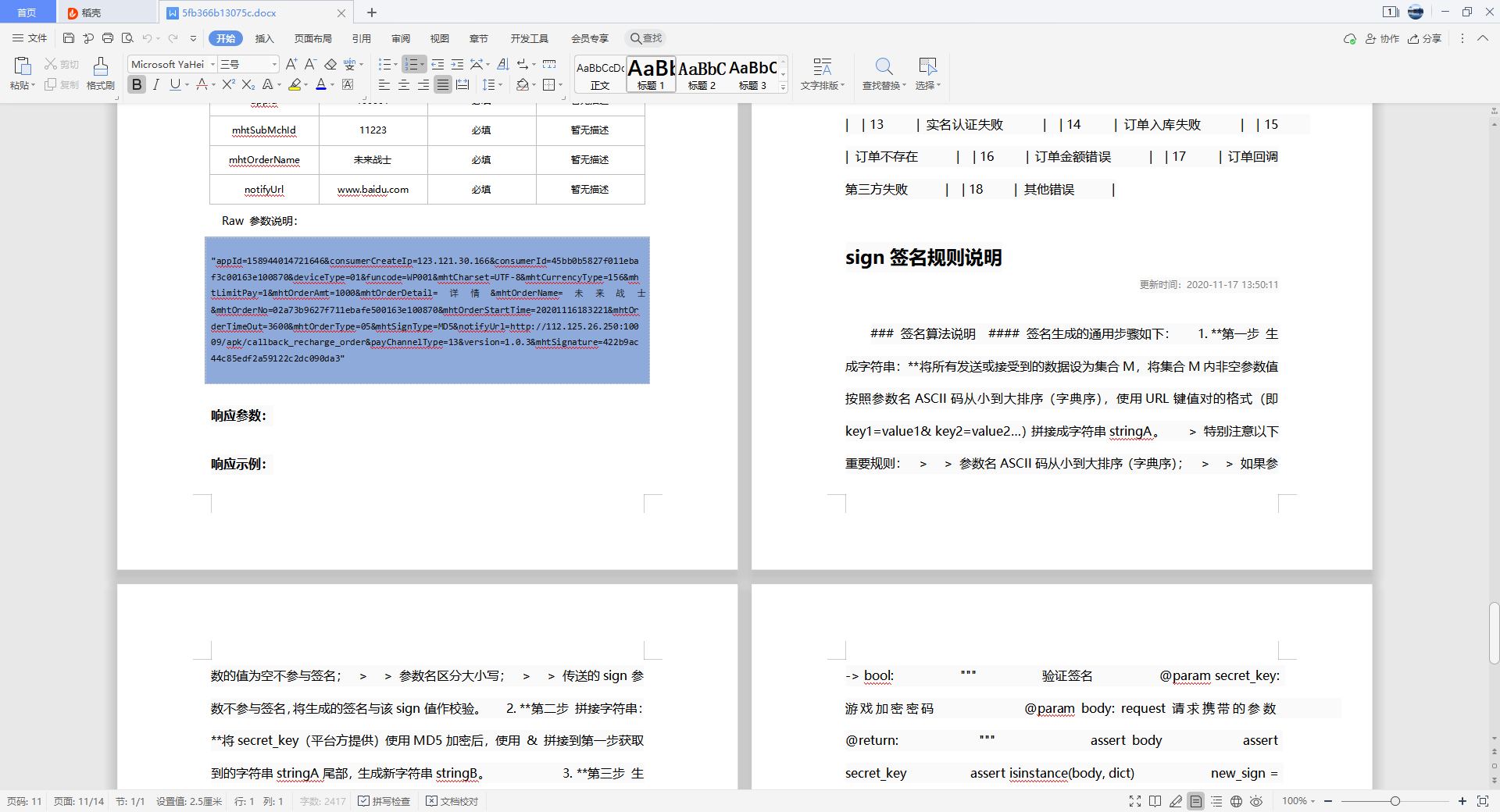Click the font color A swatch

coord(321,84)
